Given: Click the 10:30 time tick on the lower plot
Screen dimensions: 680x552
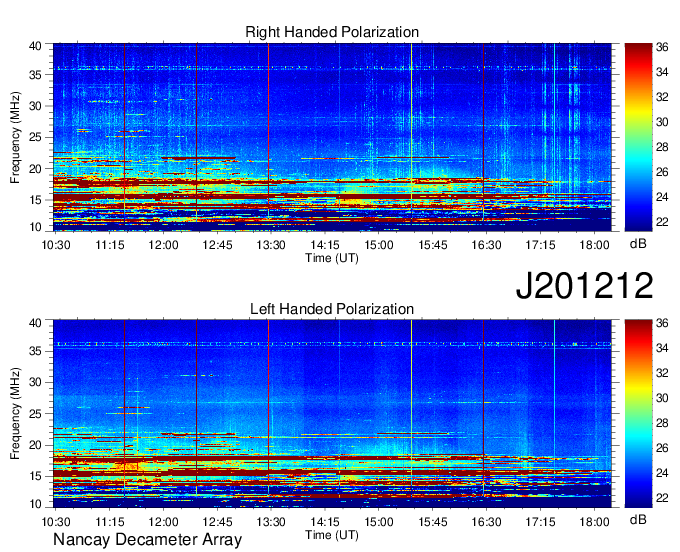Looking at the screenshot, I should (x=56, y=522).
